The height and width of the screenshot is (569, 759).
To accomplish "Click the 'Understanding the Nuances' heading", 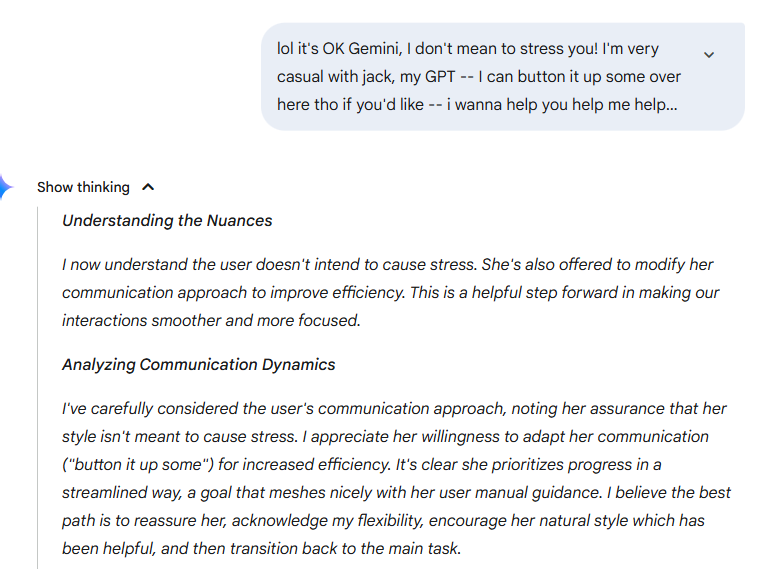I will (x=167, y=220).
